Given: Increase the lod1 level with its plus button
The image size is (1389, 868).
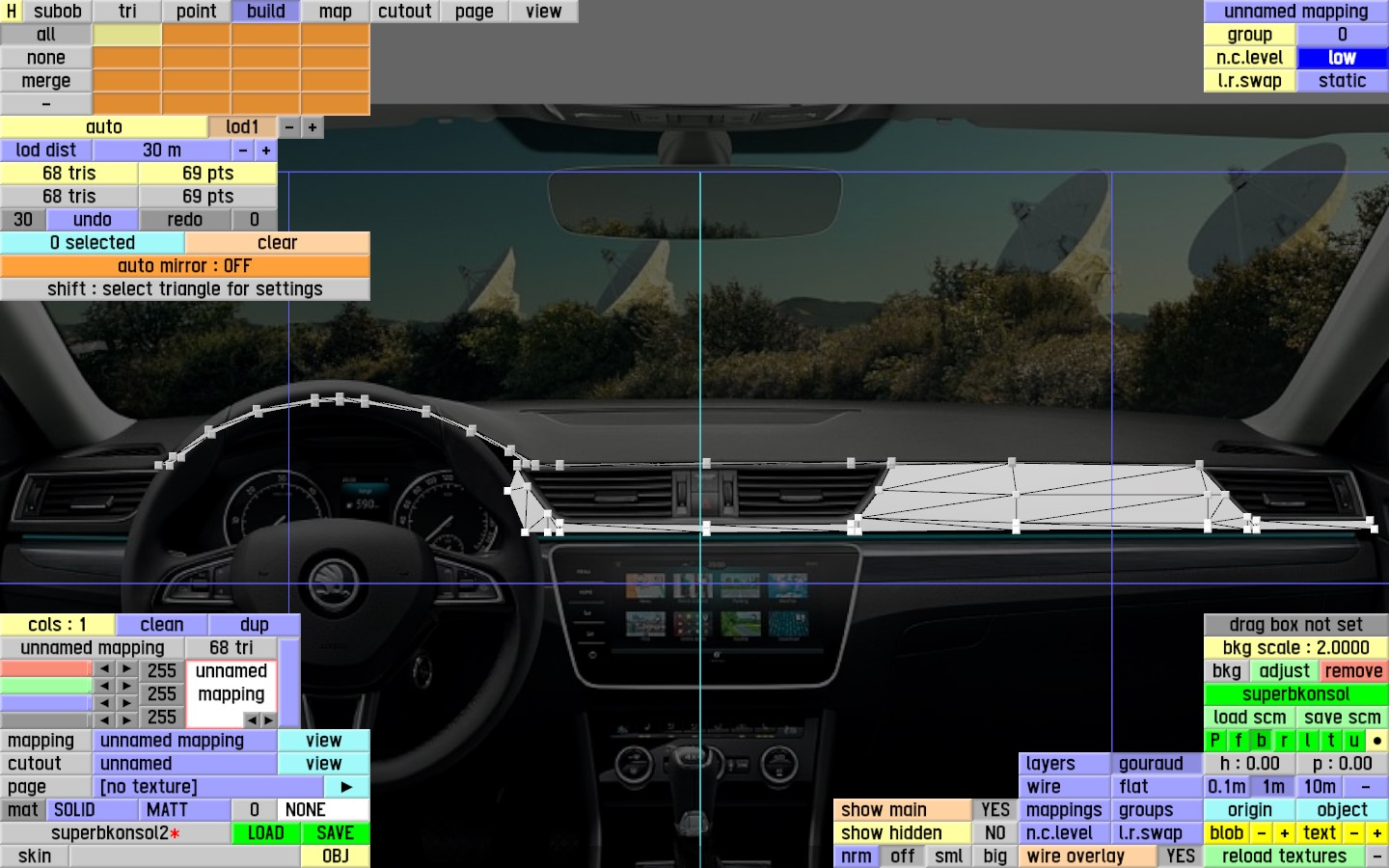Looking at the screenshot, I should [313, 127].
